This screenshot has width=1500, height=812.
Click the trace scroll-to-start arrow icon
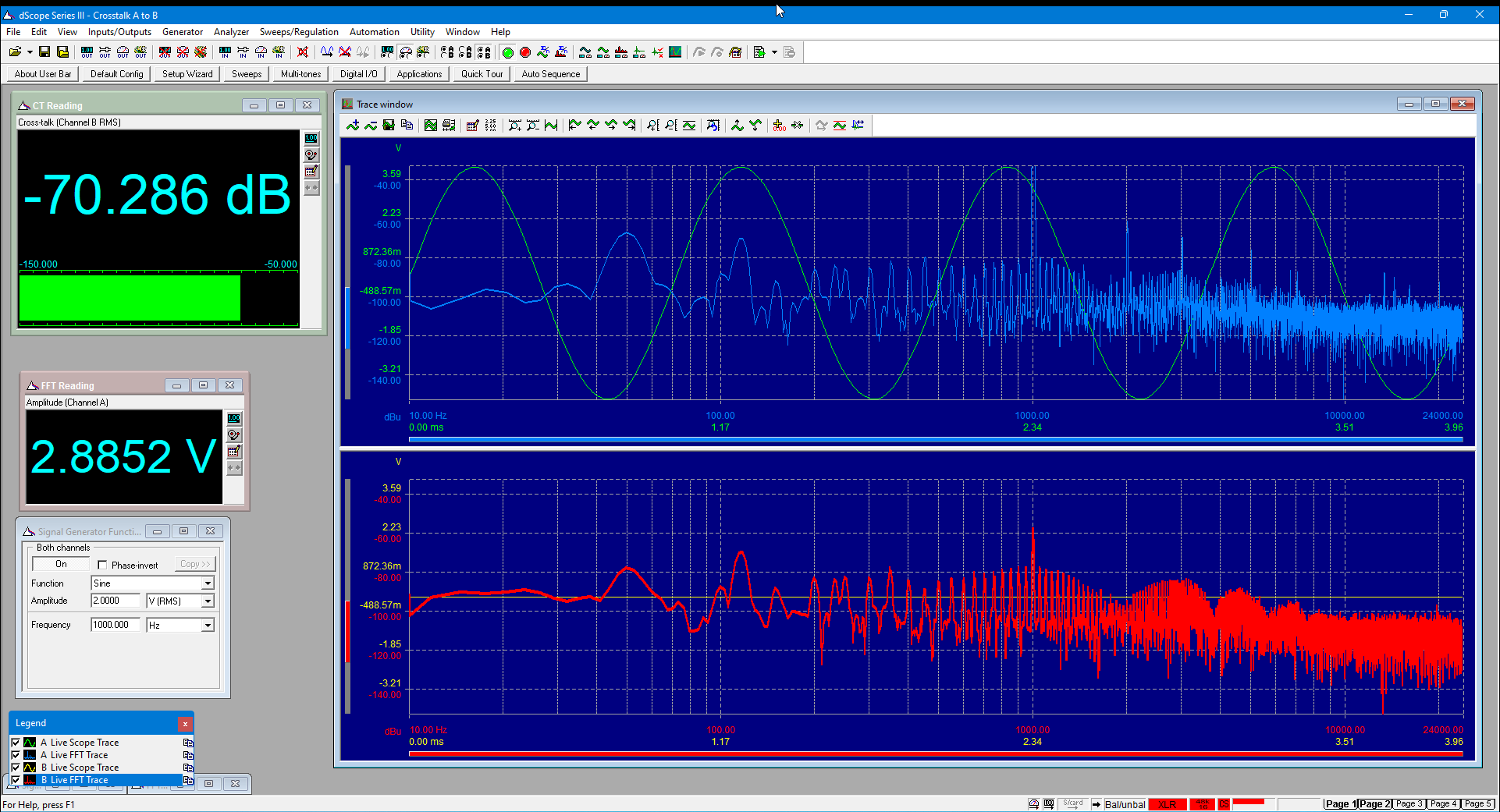575,126
